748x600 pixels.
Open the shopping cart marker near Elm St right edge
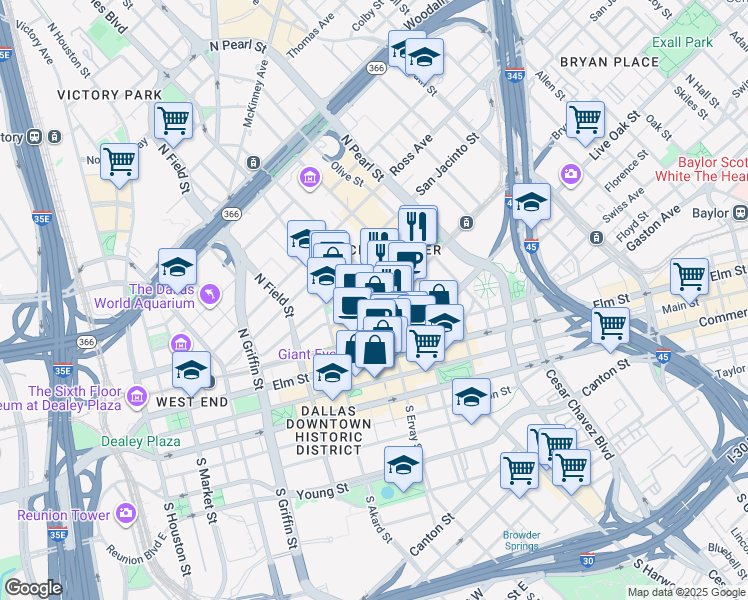(689, 279)
